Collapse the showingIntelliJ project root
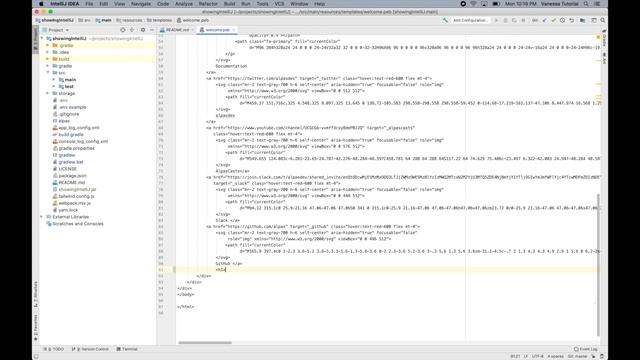 coord(42,38)
